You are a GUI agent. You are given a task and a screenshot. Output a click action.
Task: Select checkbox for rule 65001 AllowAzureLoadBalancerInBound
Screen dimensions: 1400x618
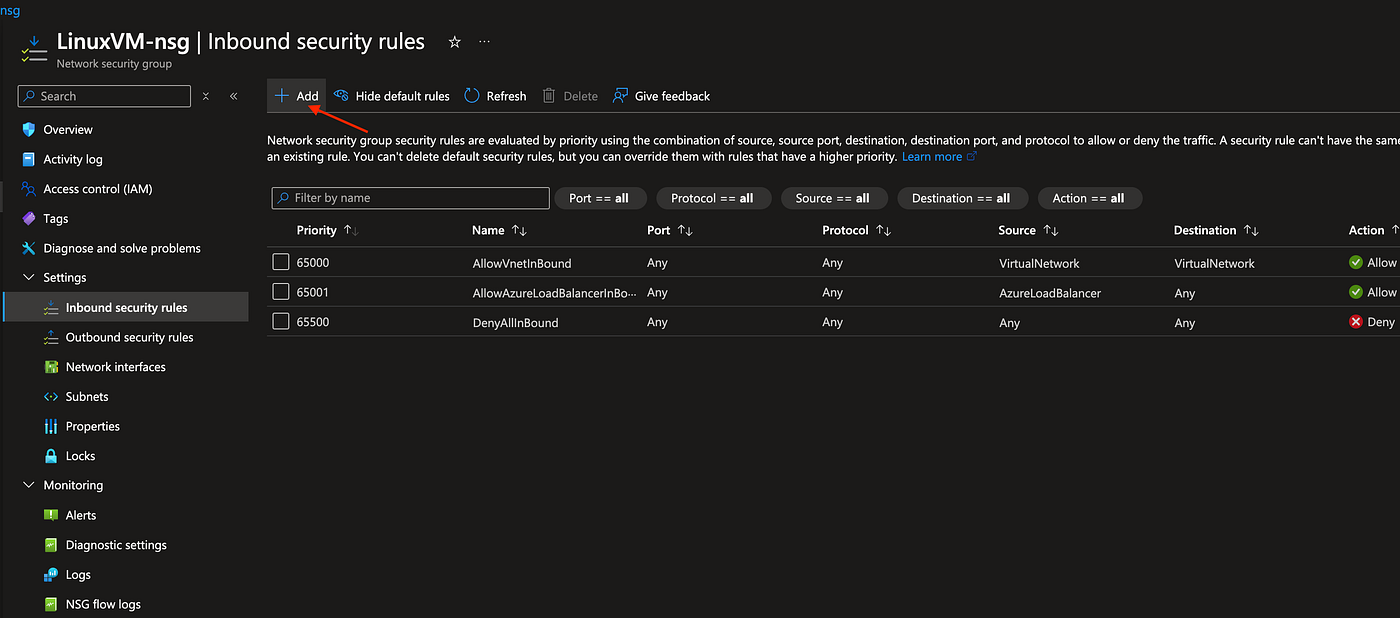pos(281,293)
